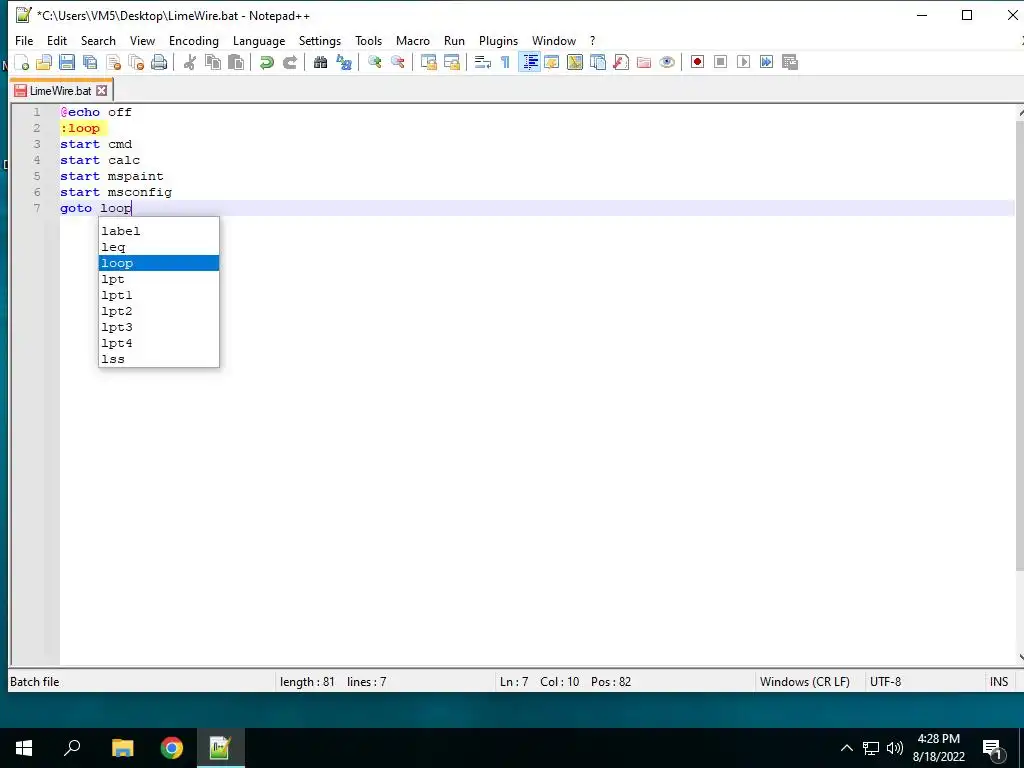The width and height of the screenshot is (1024, 768).
Task: Toggle Show All Characters pilcrow icon
Action: pos(505,63)
